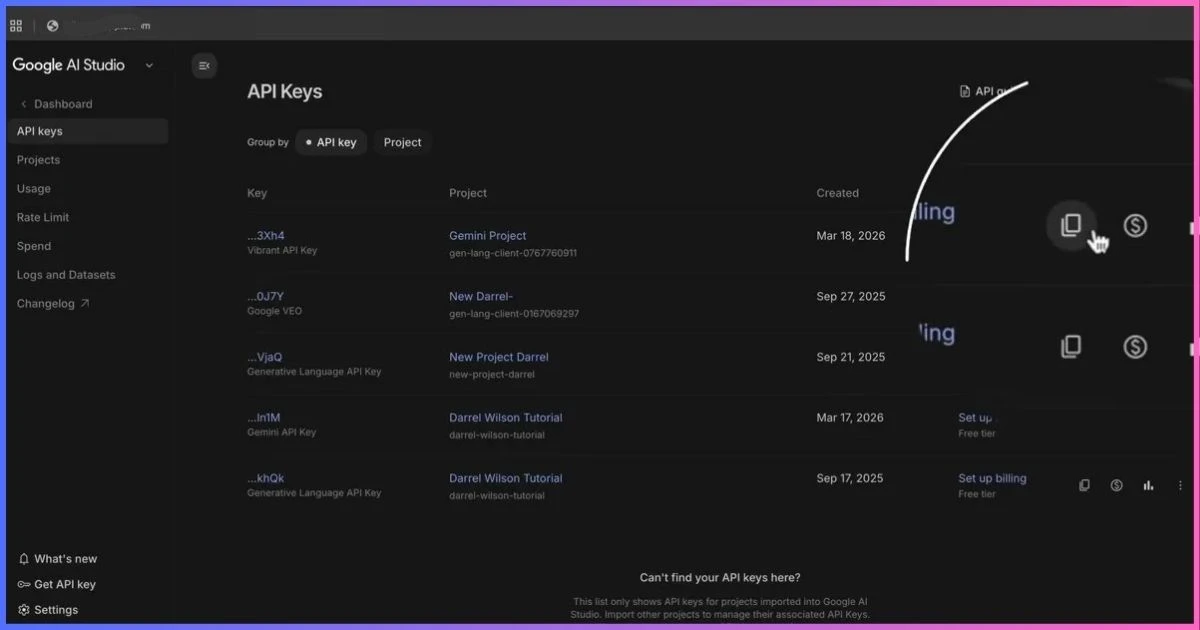Click the API Keys page heading

[x=285, y=92]
